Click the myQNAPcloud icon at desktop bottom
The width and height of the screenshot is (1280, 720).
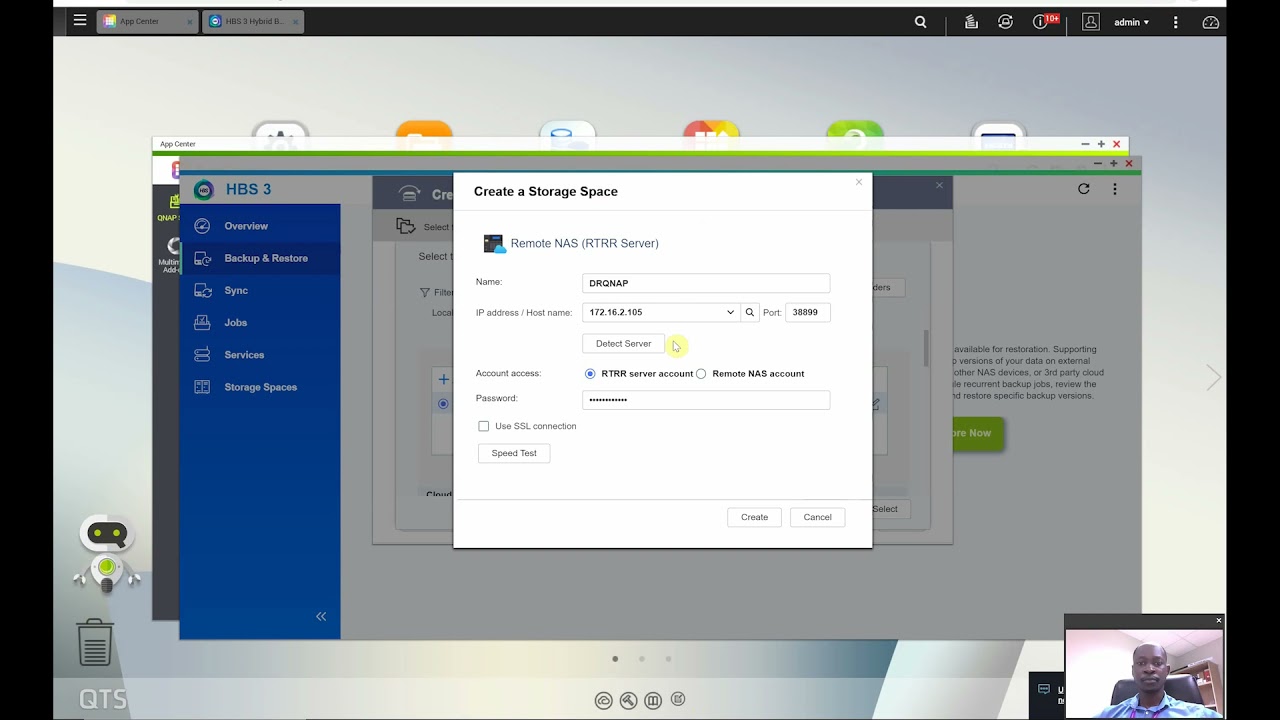point(603,700)
